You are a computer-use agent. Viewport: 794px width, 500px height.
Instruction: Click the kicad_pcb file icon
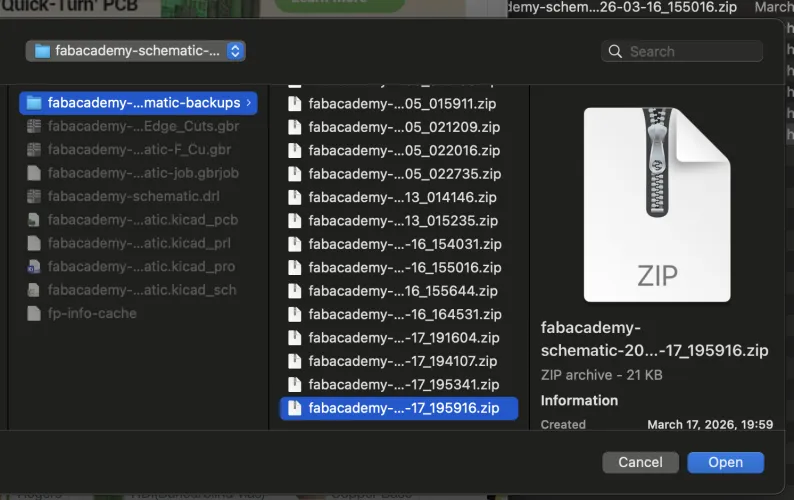click(34, 220)
